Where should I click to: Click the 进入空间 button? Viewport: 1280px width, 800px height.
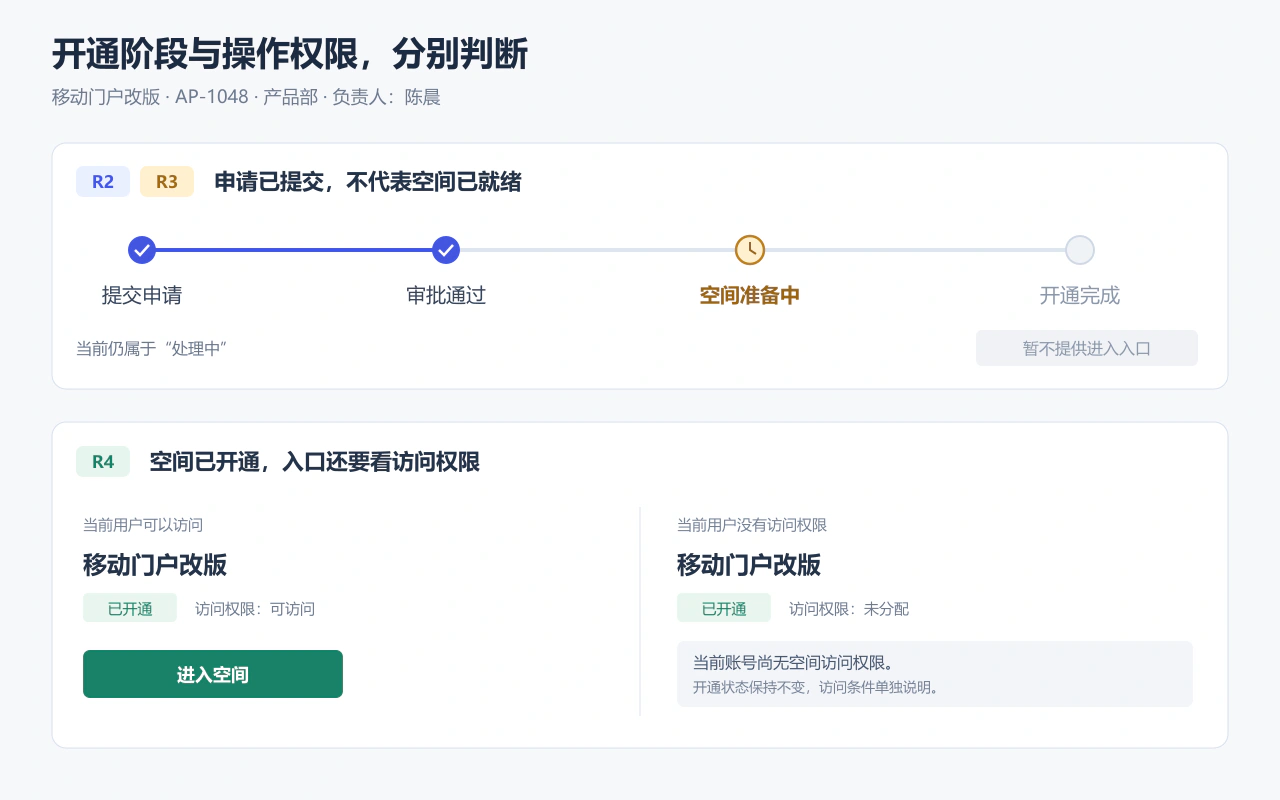click(x=213, y=674)
